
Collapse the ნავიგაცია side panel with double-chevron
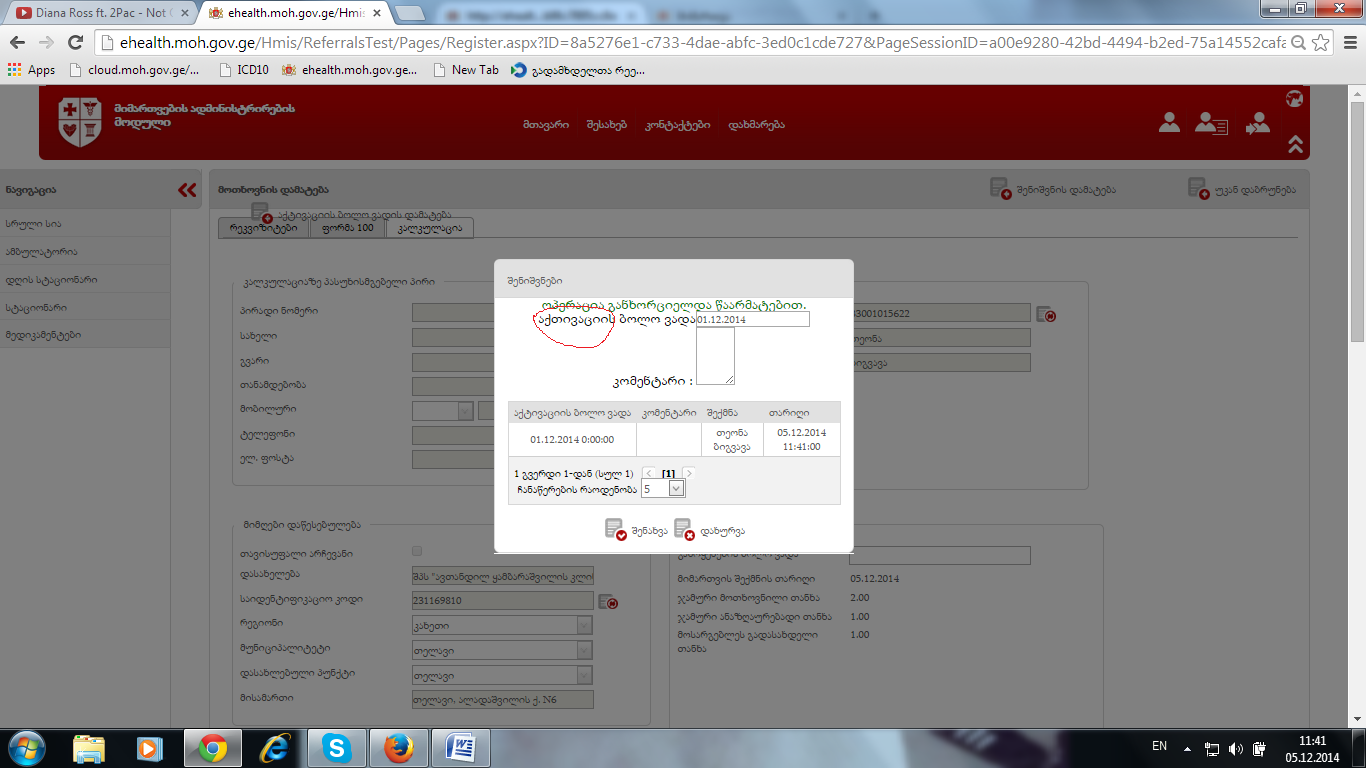click(187, 190)
